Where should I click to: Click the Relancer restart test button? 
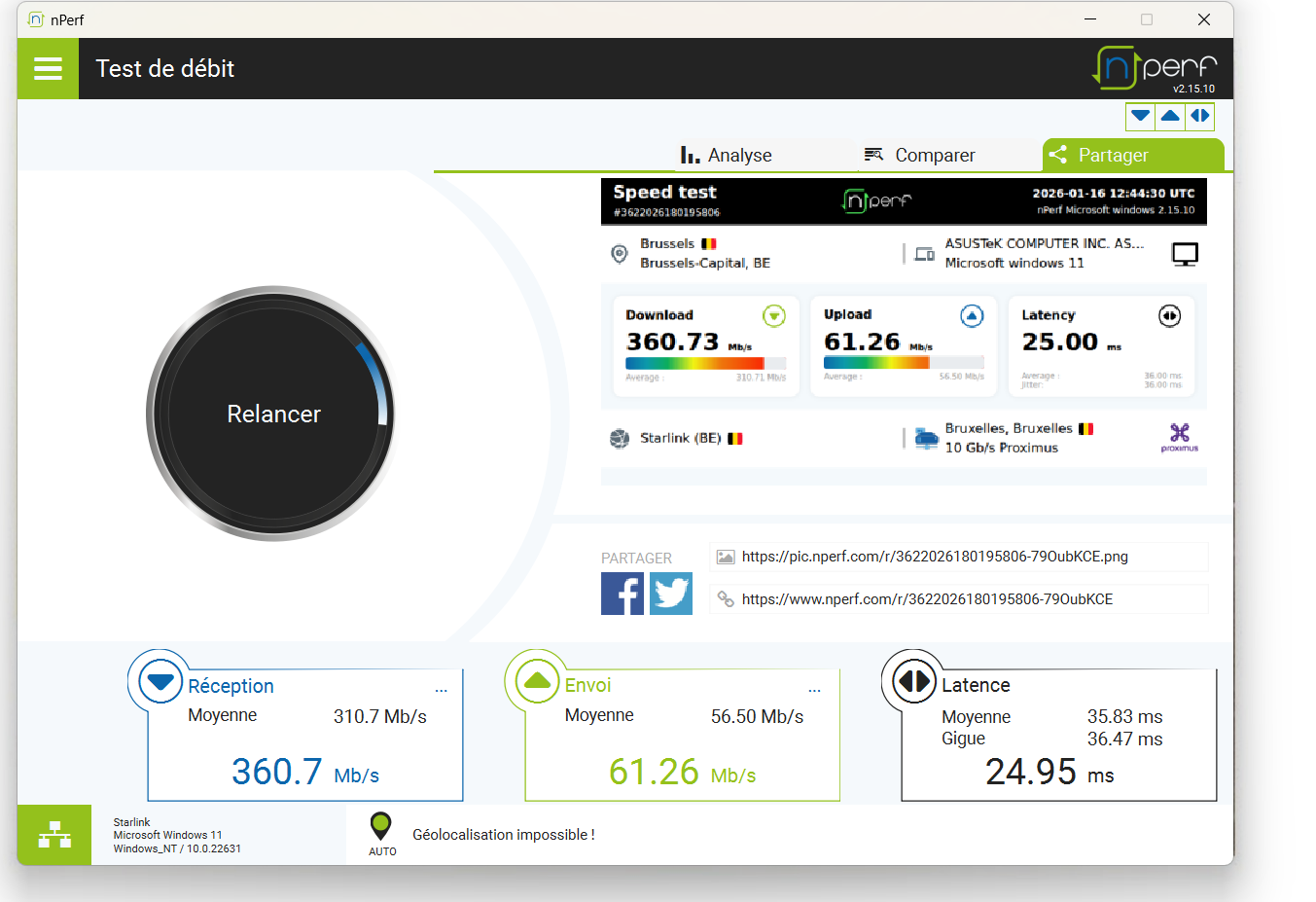273,414
